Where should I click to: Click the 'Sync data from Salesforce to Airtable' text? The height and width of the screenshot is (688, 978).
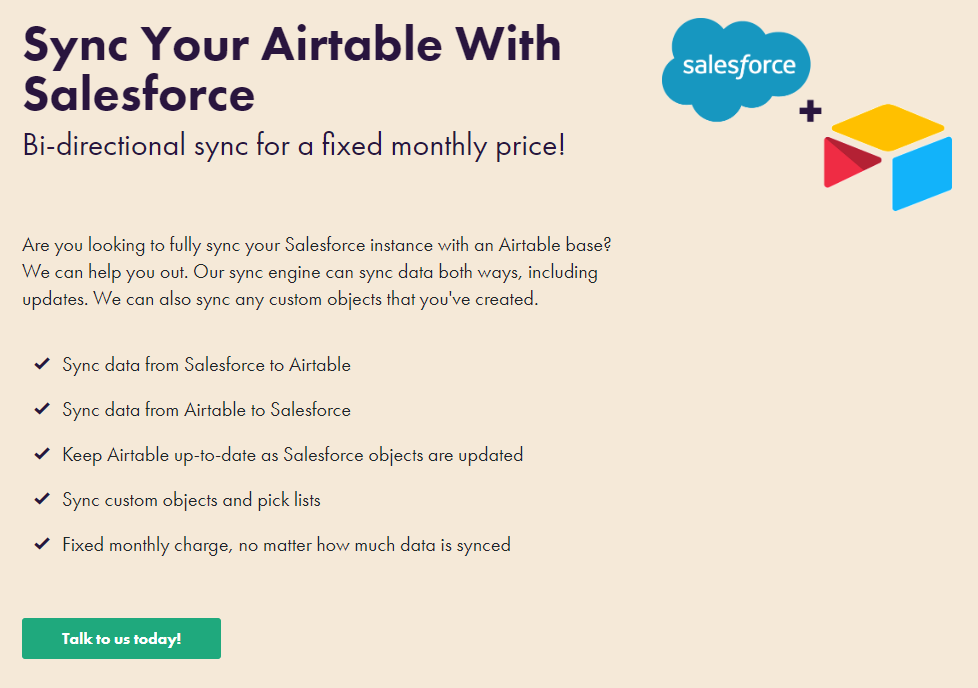pyautogui.click(x=206, y=365)
